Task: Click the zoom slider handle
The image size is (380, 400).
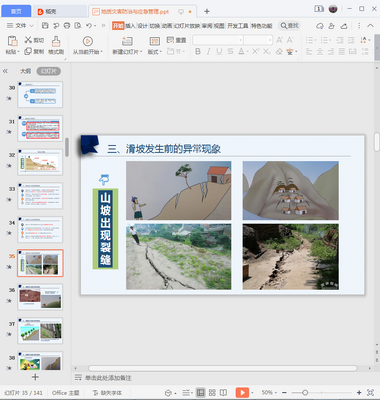Action: click(x=305, y=393)
